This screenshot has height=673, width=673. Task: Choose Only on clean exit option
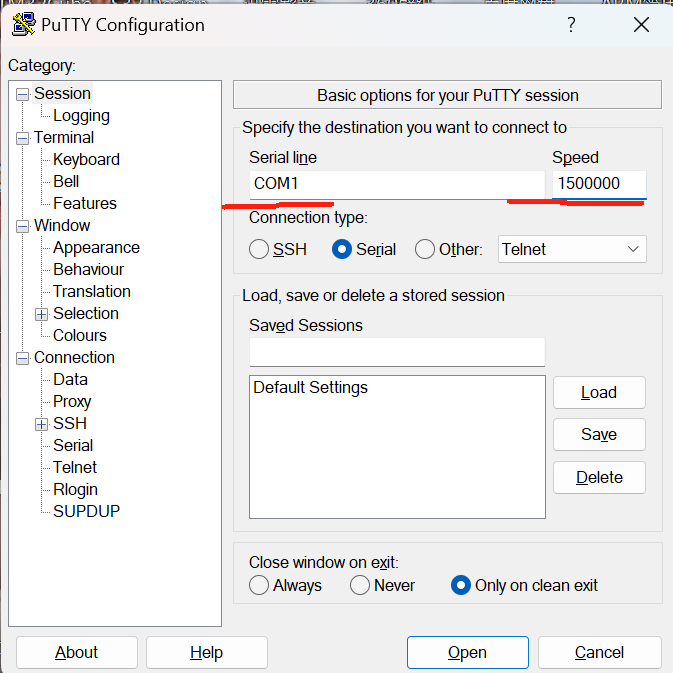point(461,585)
